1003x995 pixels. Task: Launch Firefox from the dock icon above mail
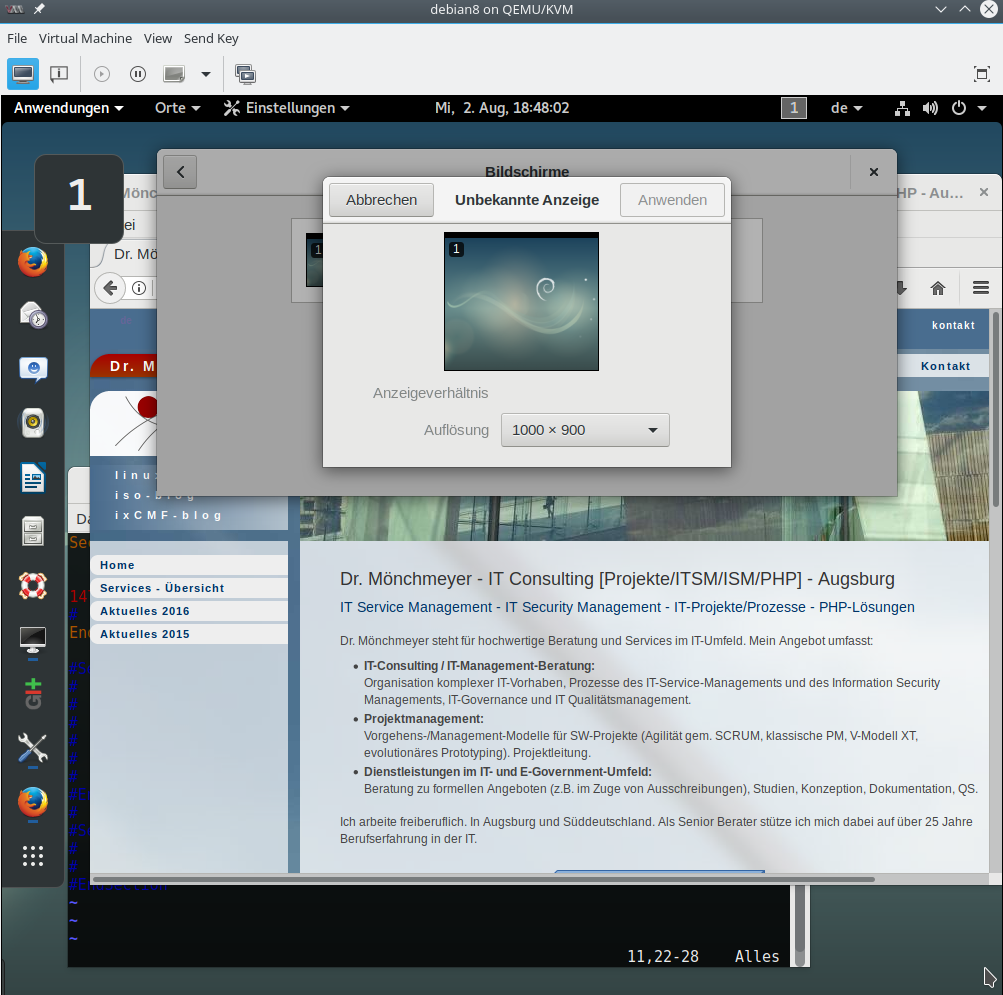pos(33,262)
